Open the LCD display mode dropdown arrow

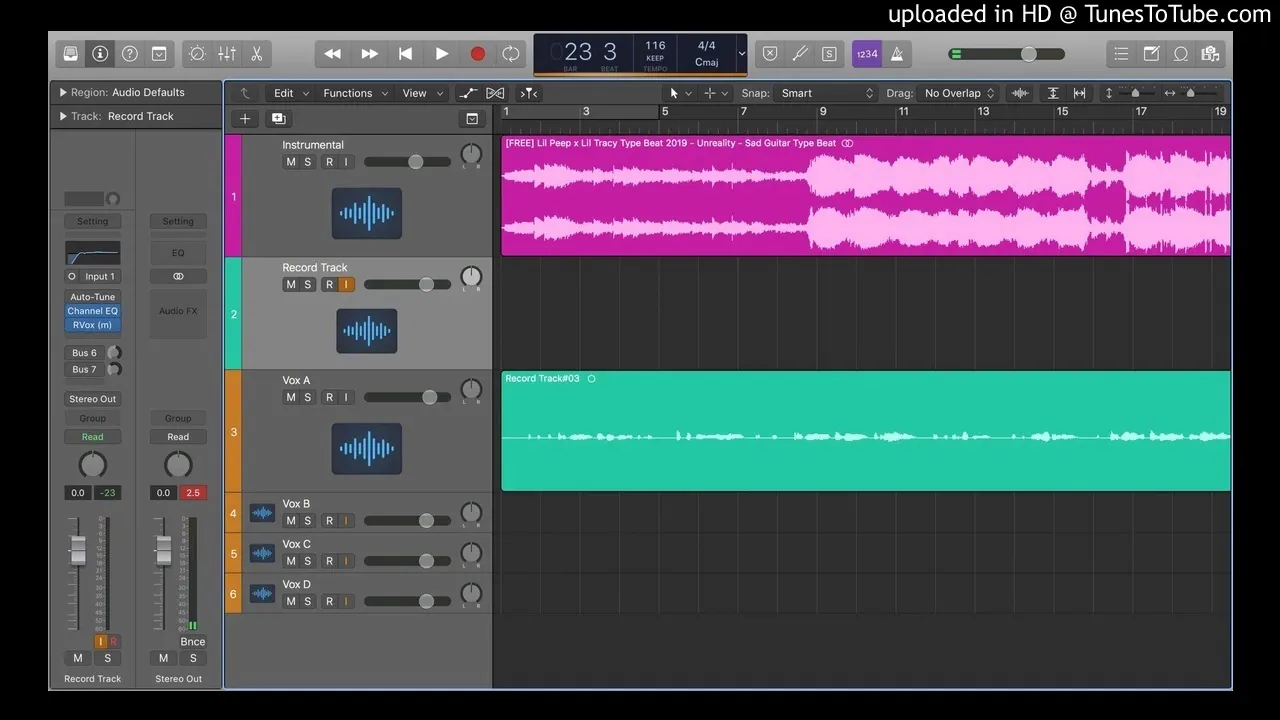[x=741, y=54]
